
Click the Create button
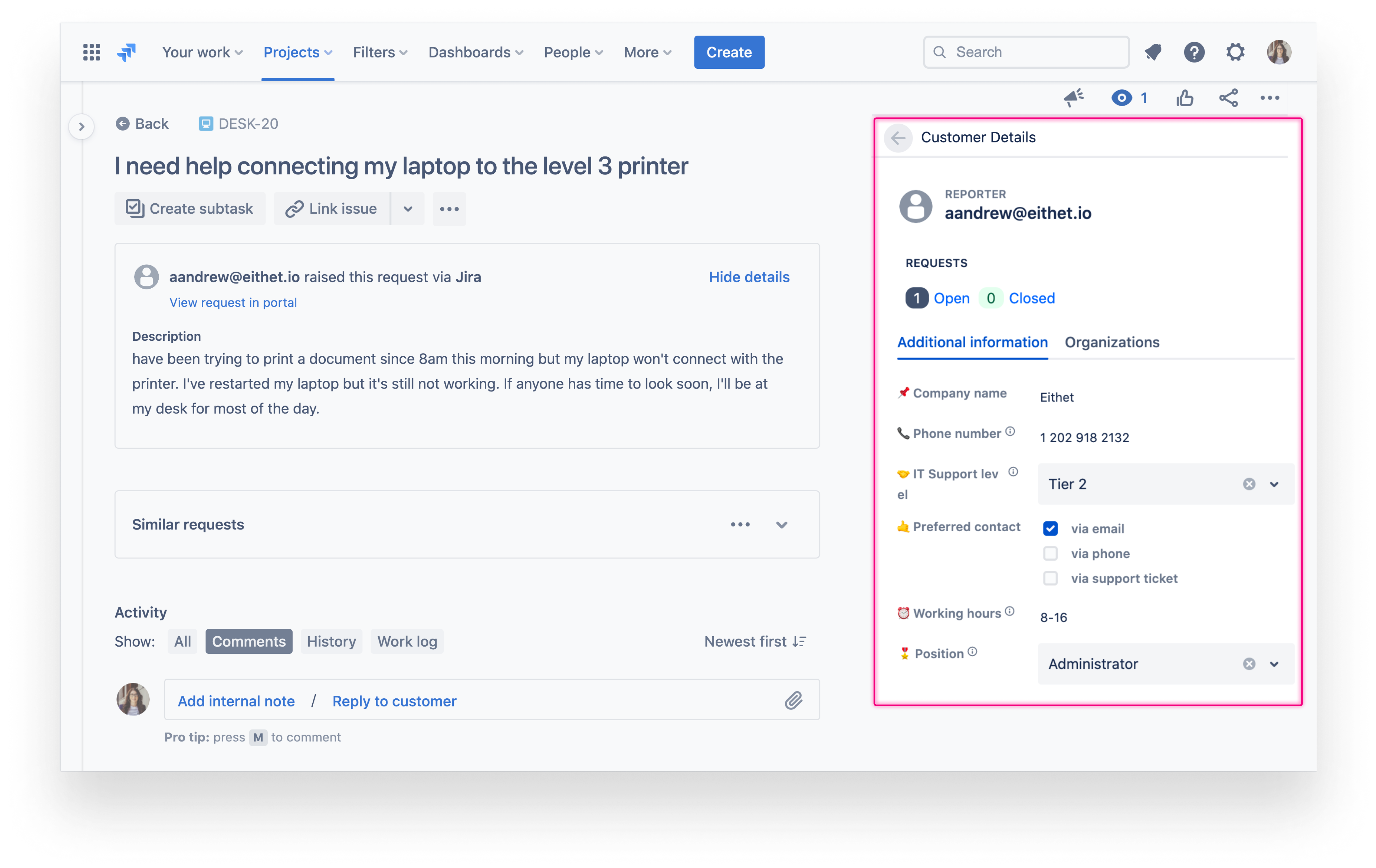point(729,52)
